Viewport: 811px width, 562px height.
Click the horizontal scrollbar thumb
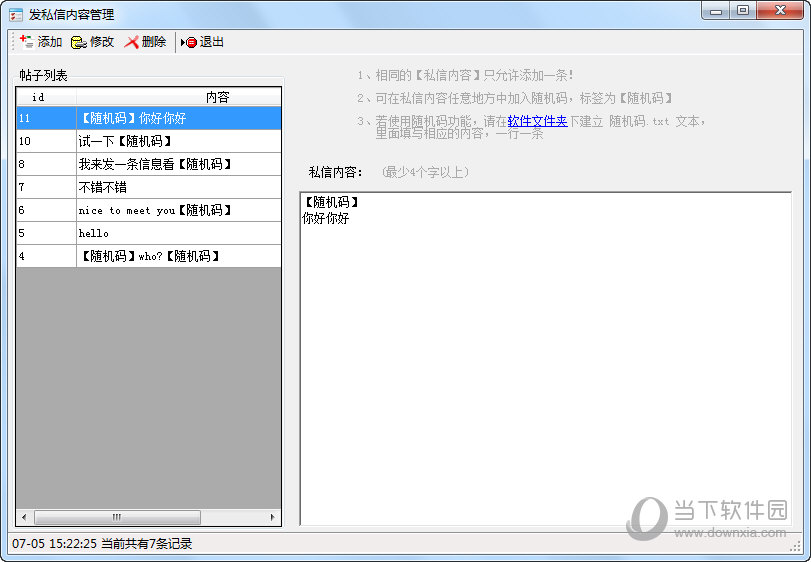click(x=117, y=517)
